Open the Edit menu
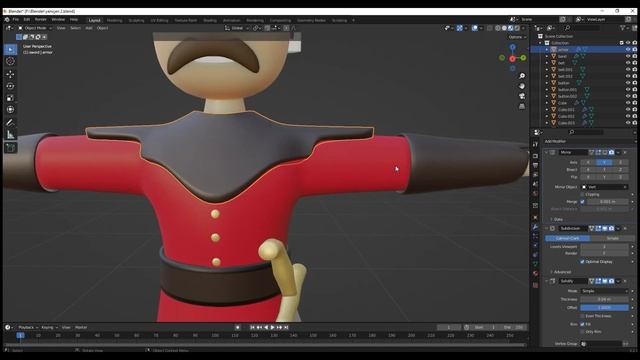This screenshot has height=360, width=640. (27, 20)
